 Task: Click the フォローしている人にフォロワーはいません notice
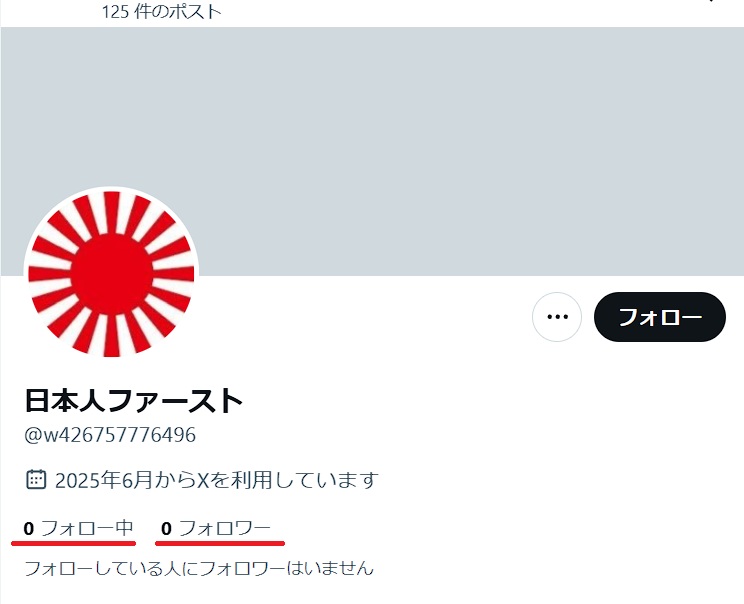[199, 568]
